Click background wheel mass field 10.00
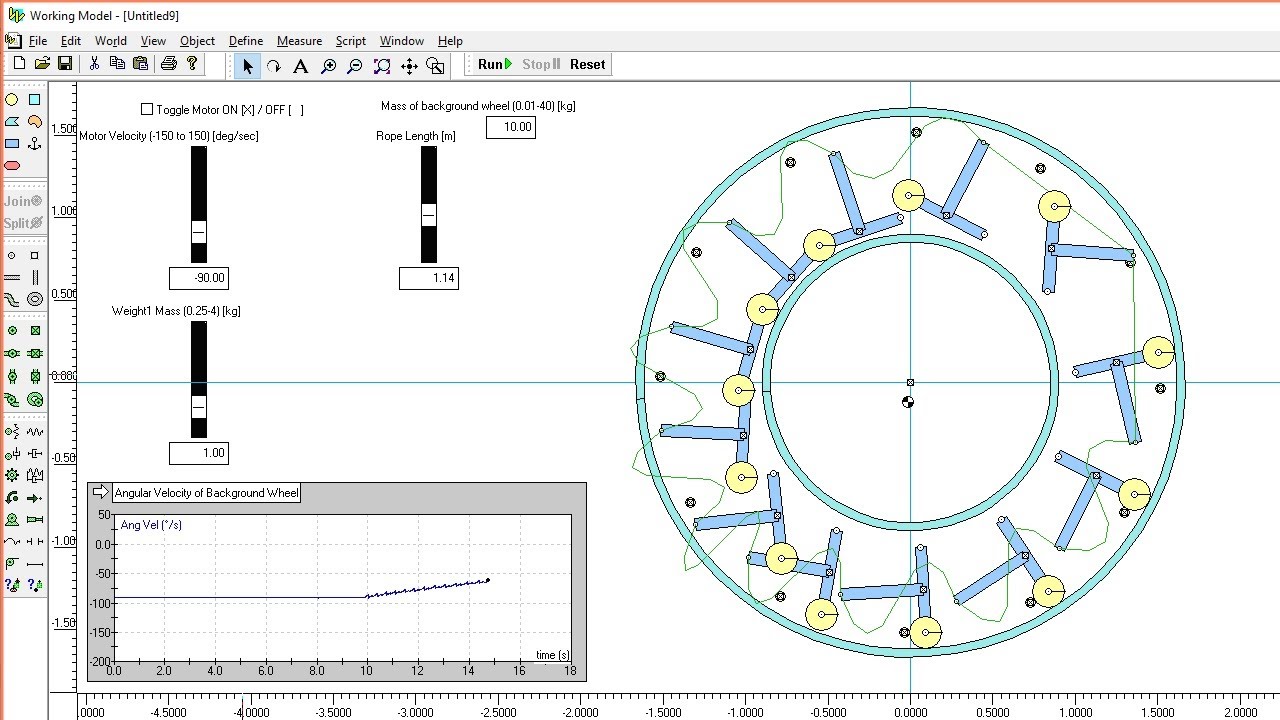 click(x=511, y=127)
